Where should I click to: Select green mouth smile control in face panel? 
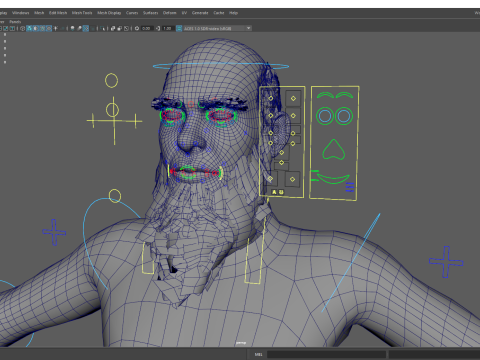point(333,179)
